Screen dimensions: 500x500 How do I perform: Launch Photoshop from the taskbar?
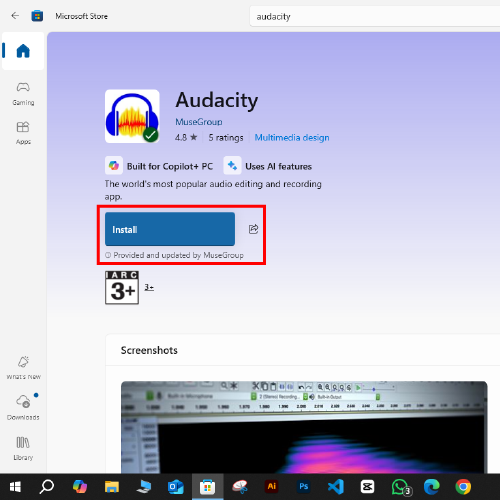click(304, 487)
